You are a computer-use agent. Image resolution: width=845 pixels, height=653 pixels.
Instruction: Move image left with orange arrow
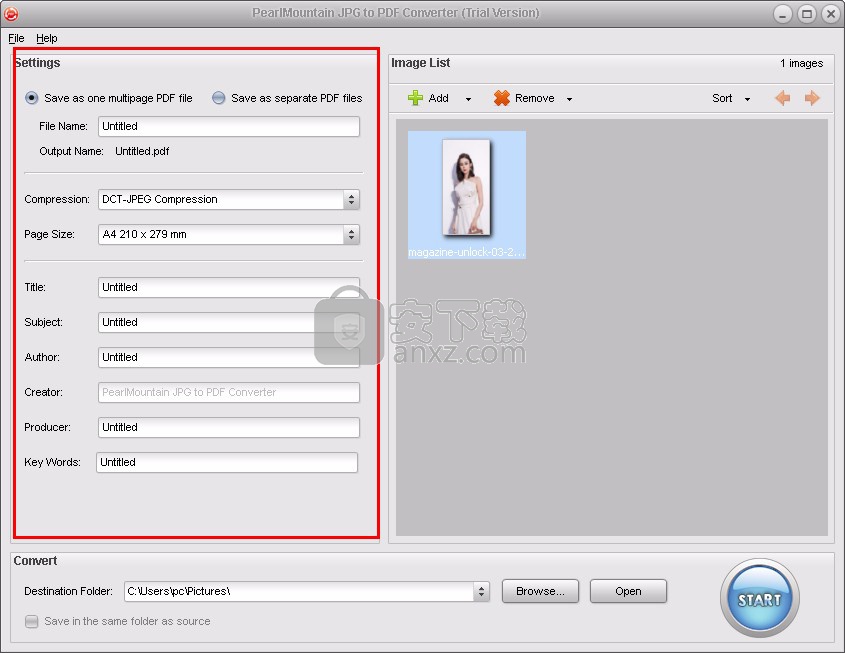click(x=782, y=98)
